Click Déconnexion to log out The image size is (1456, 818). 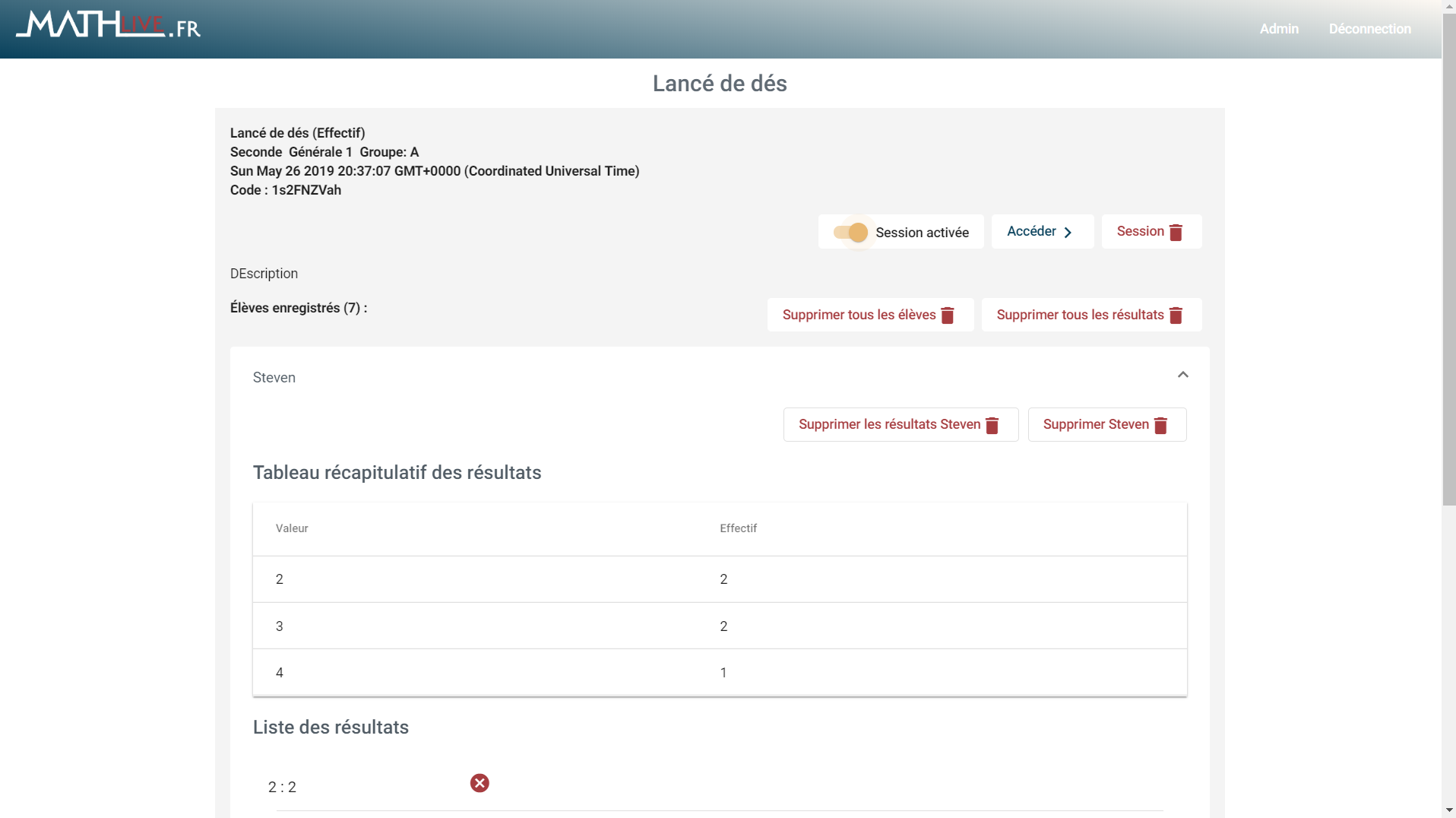pos(1369,29)
